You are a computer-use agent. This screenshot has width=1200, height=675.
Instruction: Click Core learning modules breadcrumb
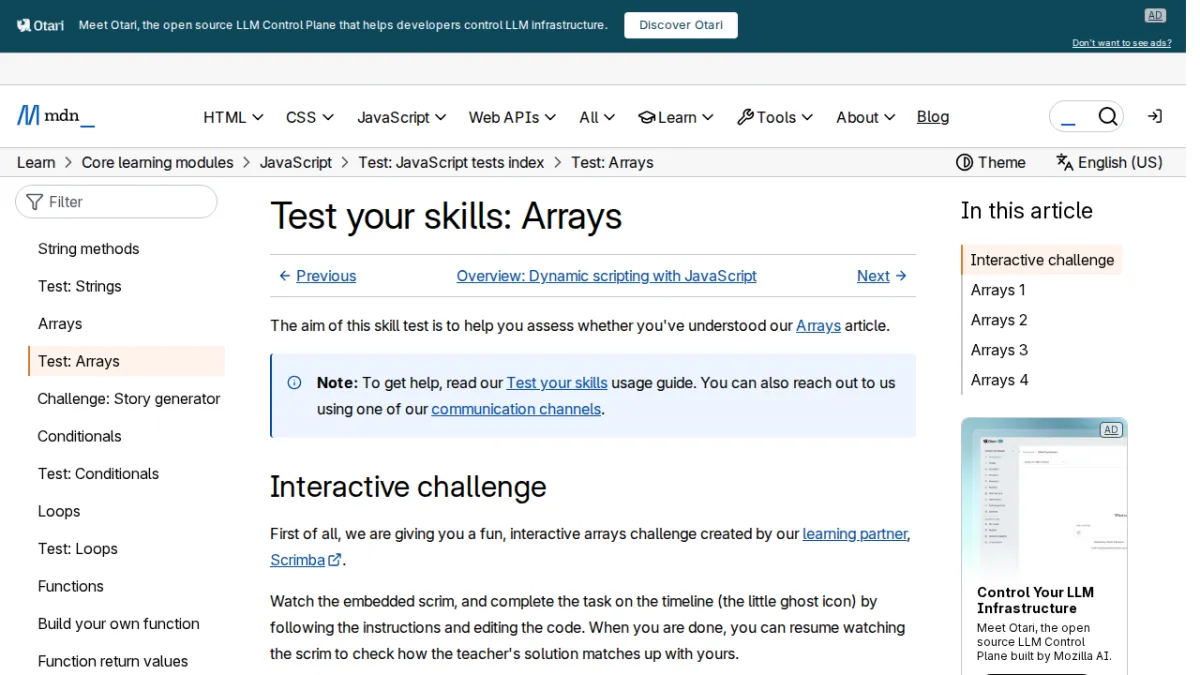(157, 162)
